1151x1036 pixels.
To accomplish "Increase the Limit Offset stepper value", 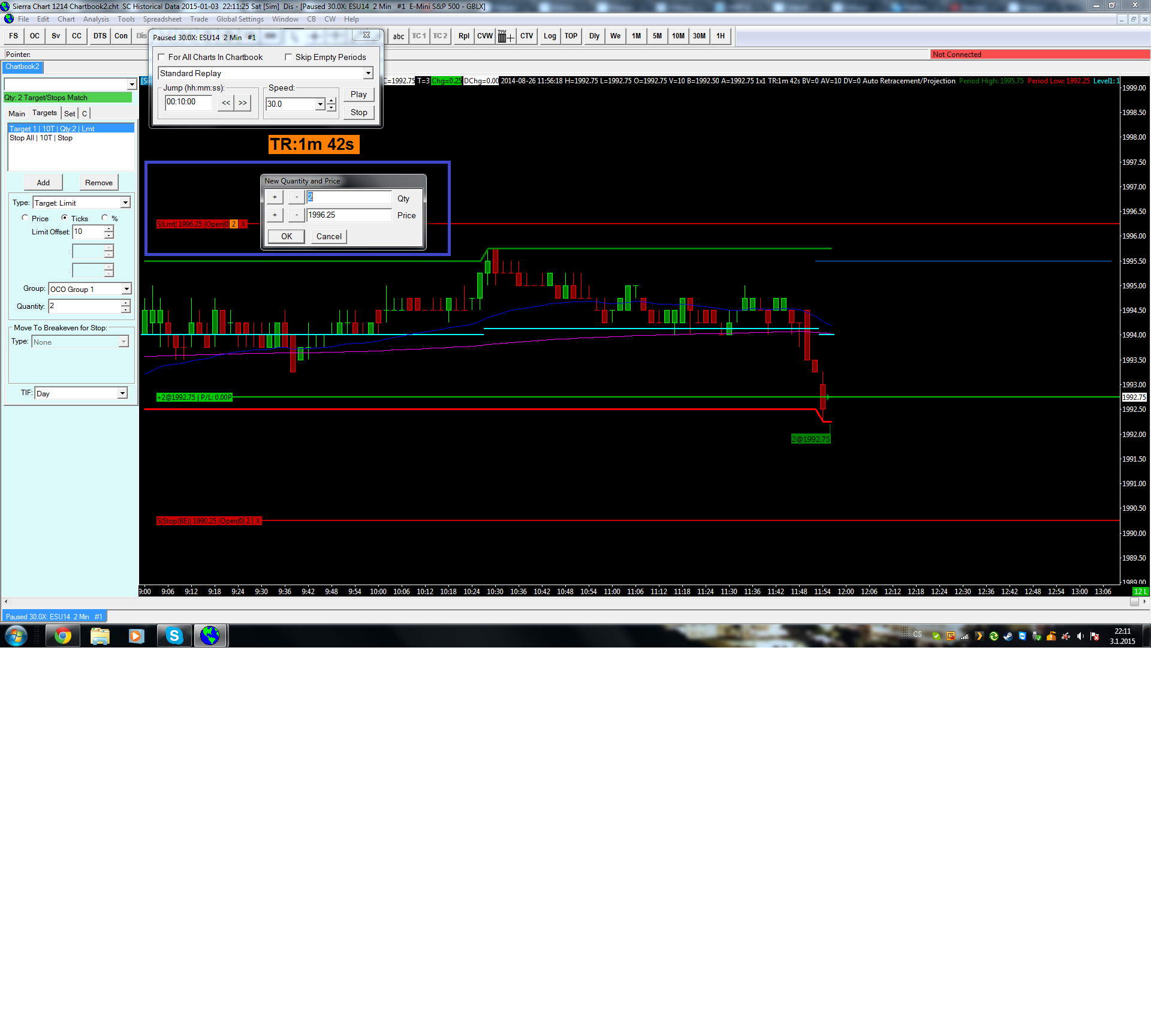I will pyautogui.click(x=109, y=228).
